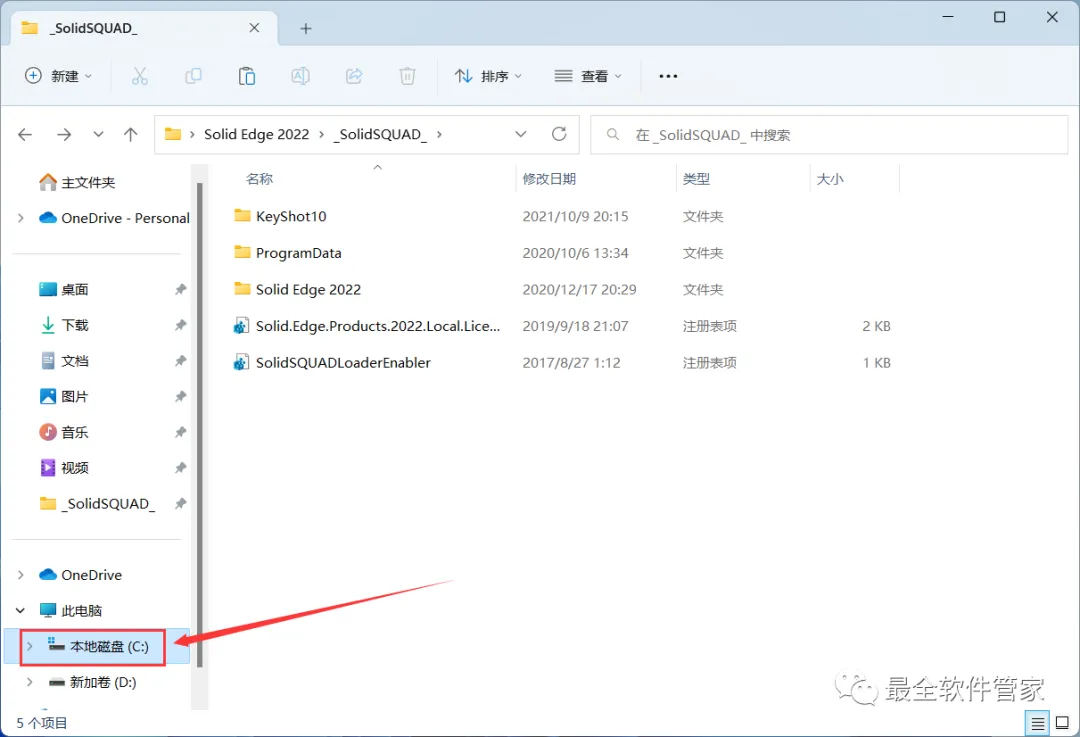This screenshot has height=737, width=1080.
Task: Click Solid Edge 2022 in breadcrumb path
Action: click(x=256, y=134)
